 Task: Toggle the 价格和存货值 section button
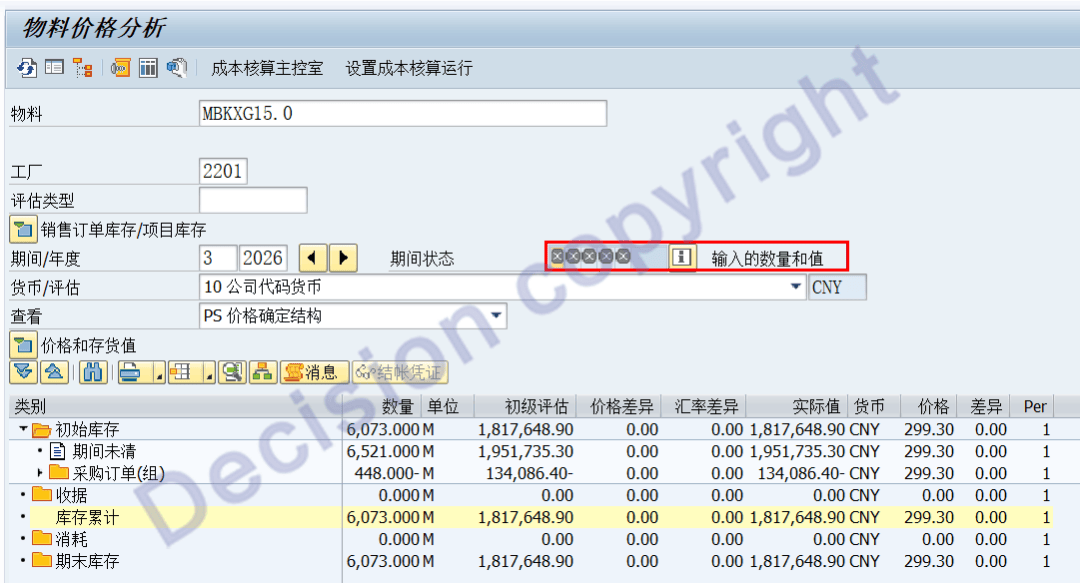(23, 345)
